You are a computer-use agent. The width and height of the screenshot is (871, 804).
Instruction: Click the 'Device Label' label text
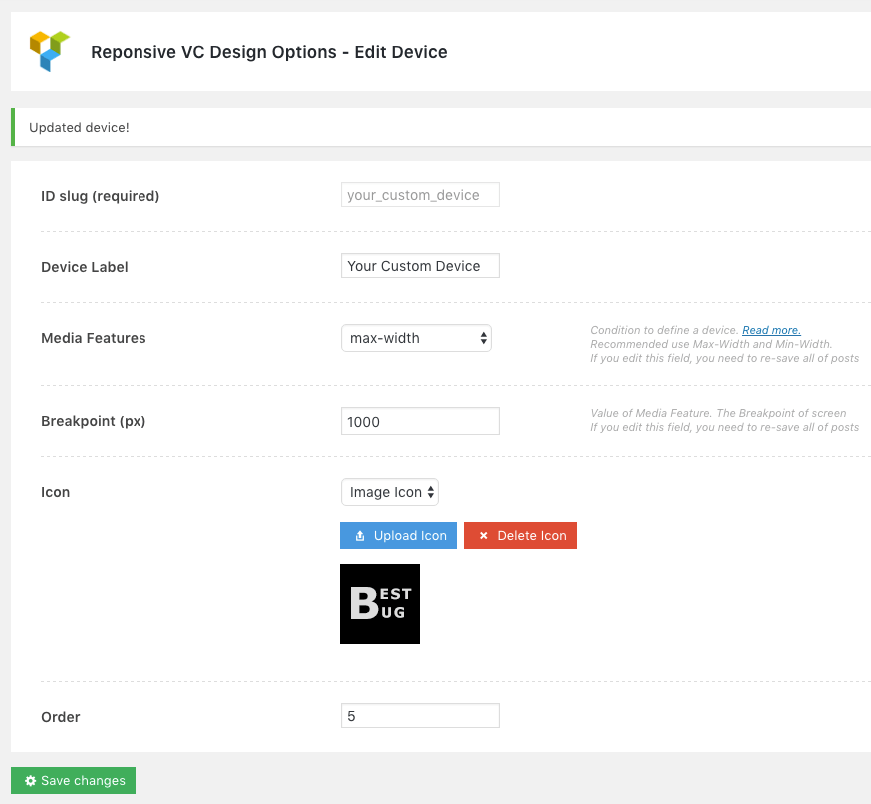[x=85, y=267]
